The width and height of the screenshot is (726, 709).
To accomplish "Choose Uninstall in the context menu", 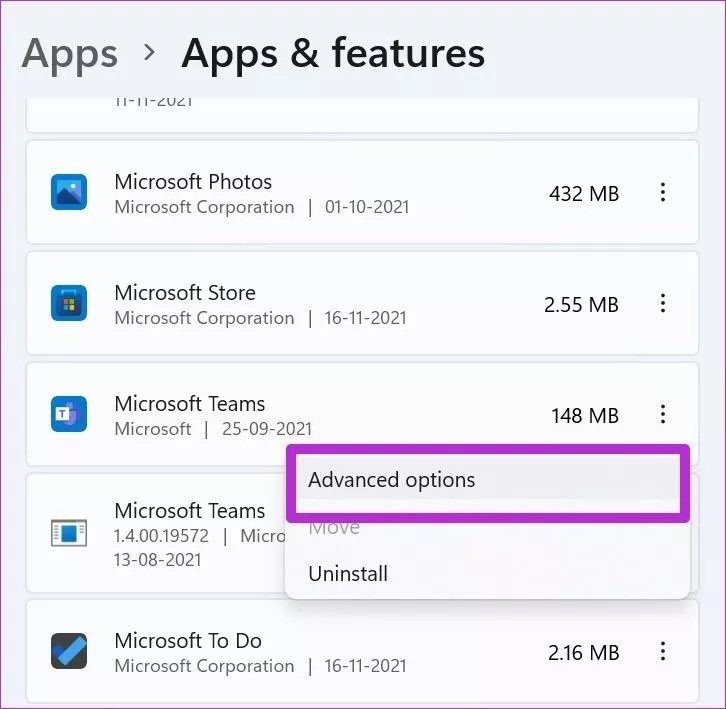I will [x=347, y=574].
